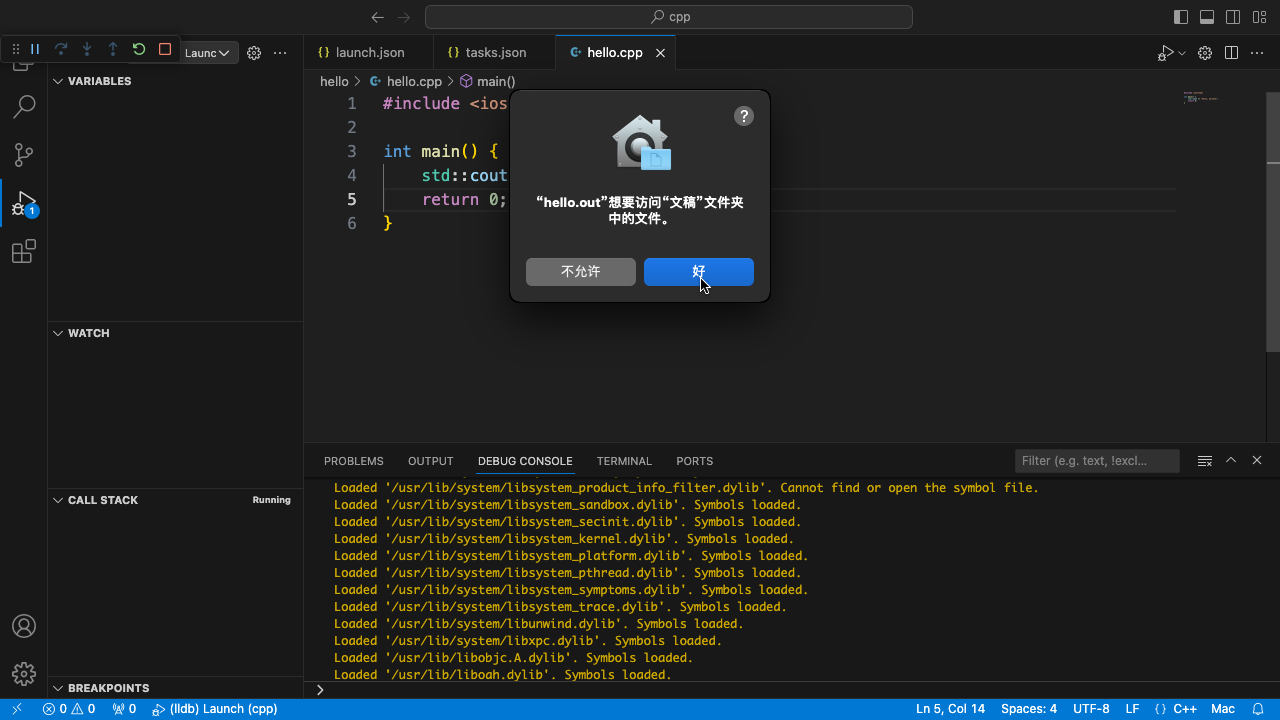The width and height of the screenshot is (1280, 720).
Task: Maximize the panel with the chevron
Action: (1231, 460)
